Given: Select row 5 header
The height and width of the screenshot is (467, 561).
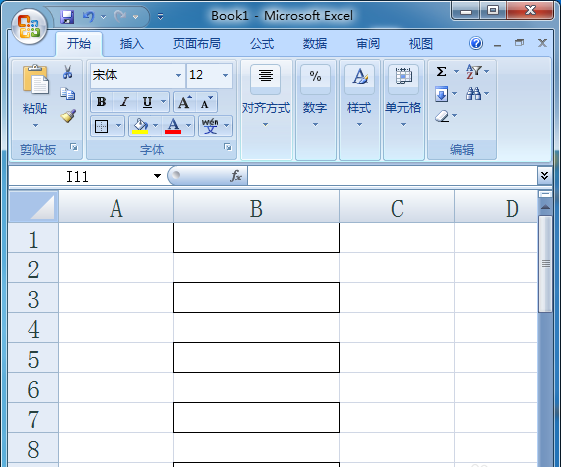Looking at the screenshot, I should (x=33, y=358).
